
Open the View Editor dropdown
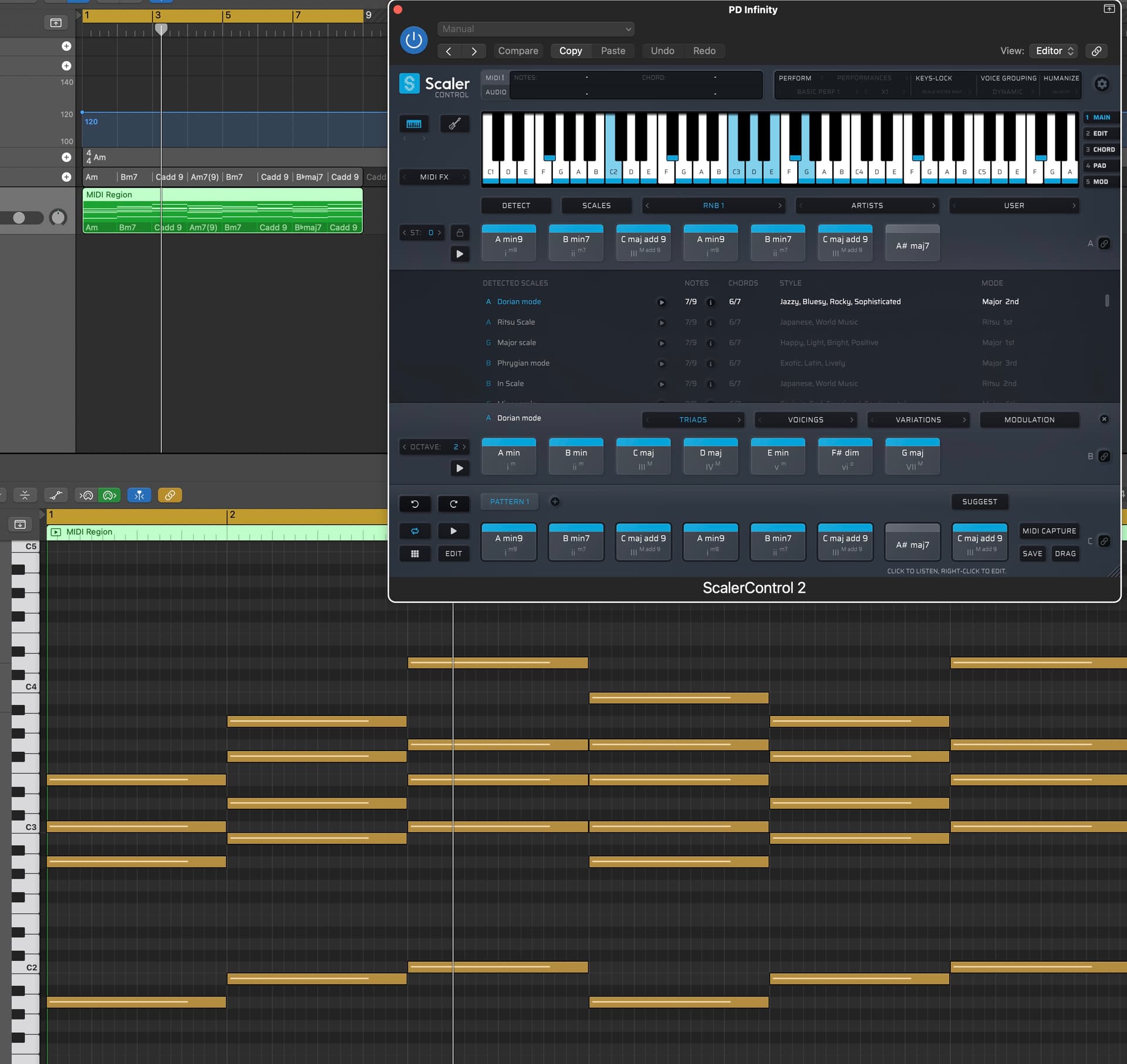pos(1054,51)
